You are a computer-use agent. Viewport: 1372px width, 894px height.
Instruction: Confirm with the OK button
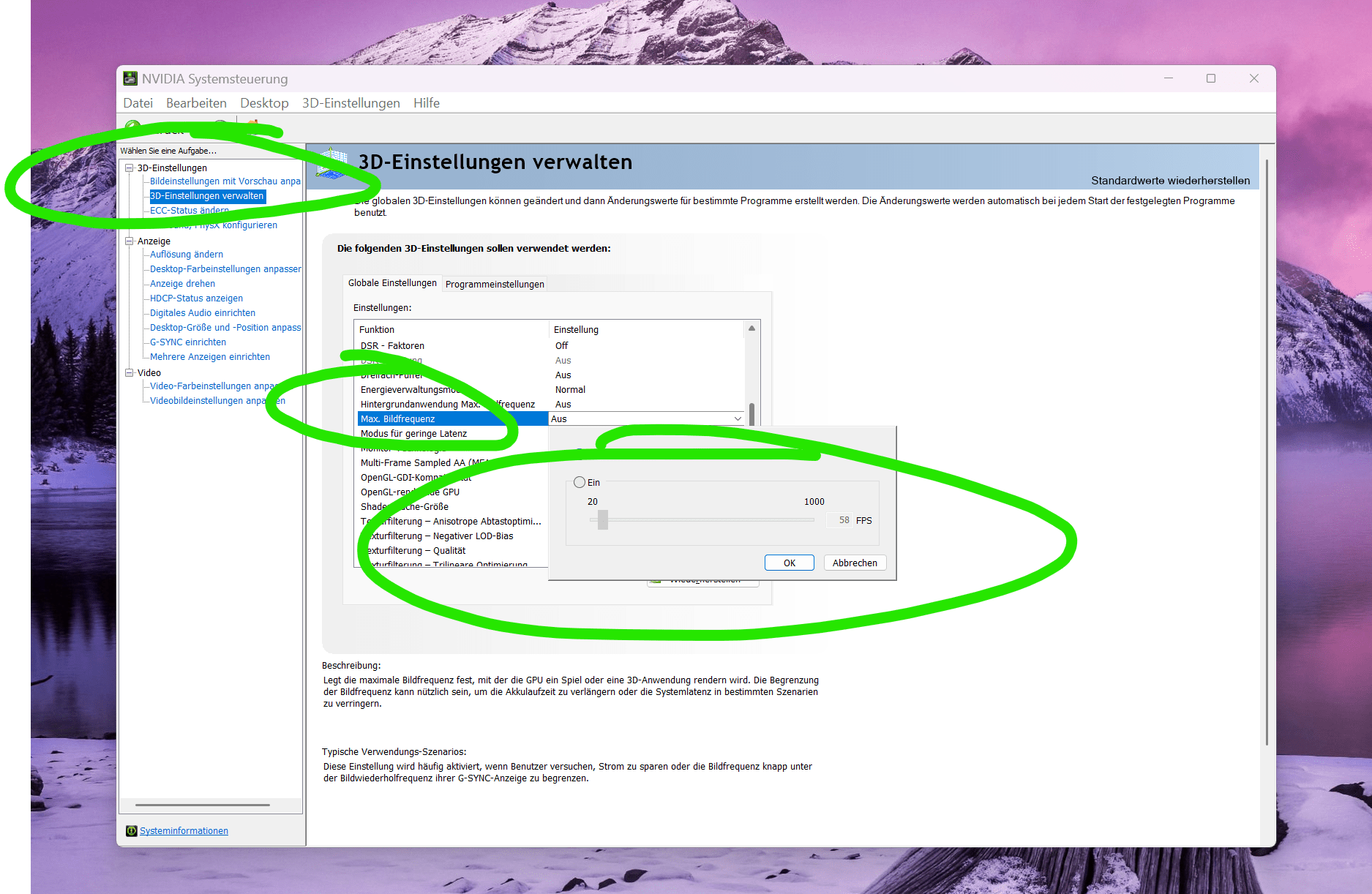[790, 563]
